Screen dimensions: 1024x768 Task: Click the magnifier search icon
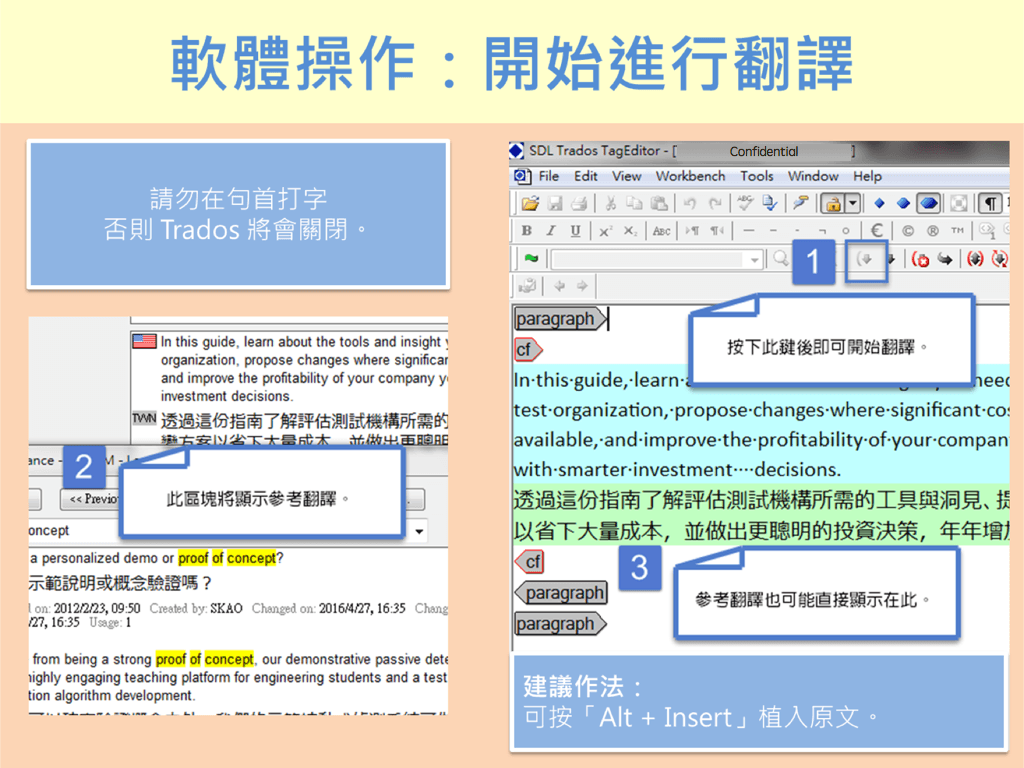click(x=780, y=259)
